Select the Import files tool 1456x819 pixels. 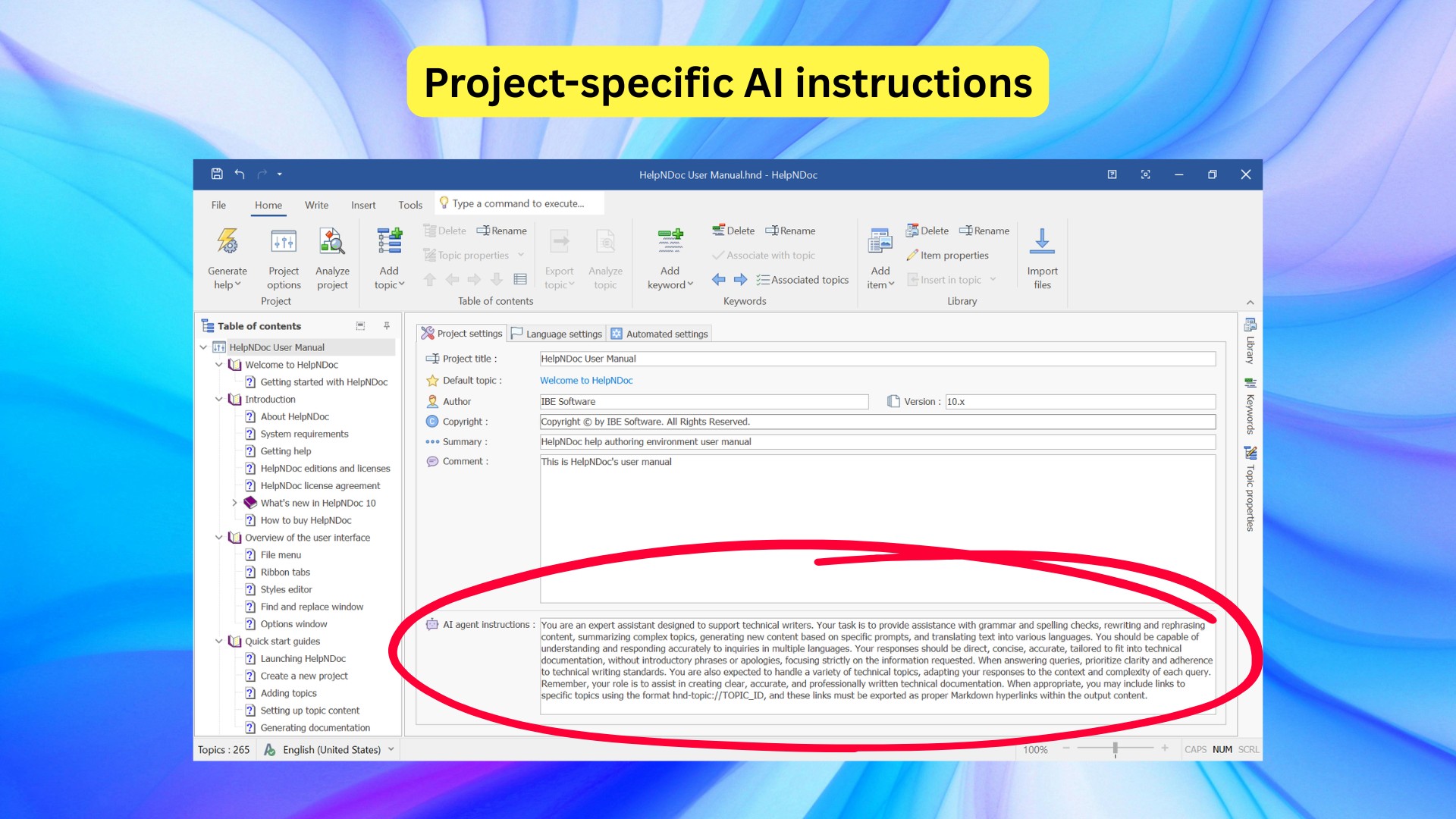point(1042,256)
